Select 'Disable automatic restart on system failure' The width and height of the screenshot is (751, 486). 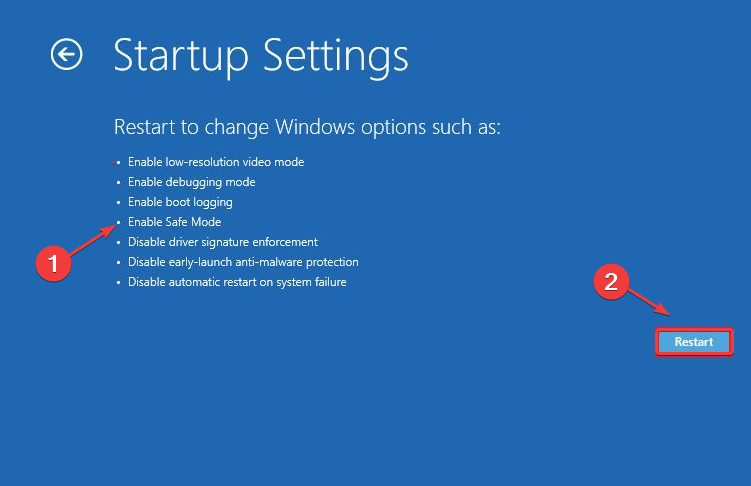tap(237, 282)
